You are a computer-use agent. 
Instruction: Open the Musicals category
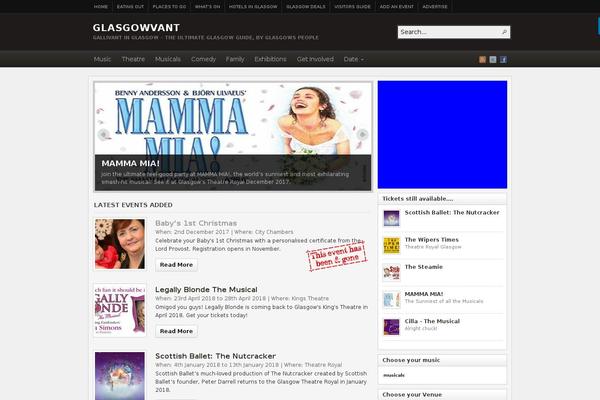pyautogui.click(x=168, y=59)
